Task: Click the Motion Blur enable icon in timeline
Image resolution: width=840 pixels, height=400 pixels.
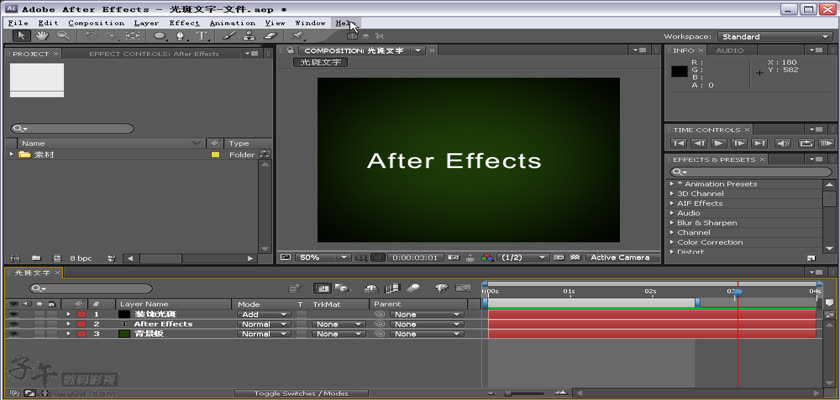Action: (x=413, y=289)
